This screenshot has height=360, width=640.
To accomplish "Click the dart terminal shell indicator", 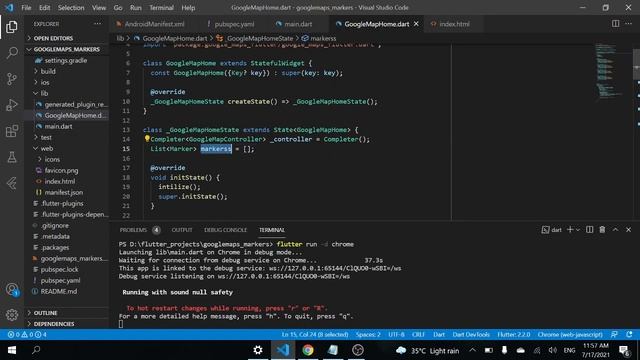I will pos(551,230).
